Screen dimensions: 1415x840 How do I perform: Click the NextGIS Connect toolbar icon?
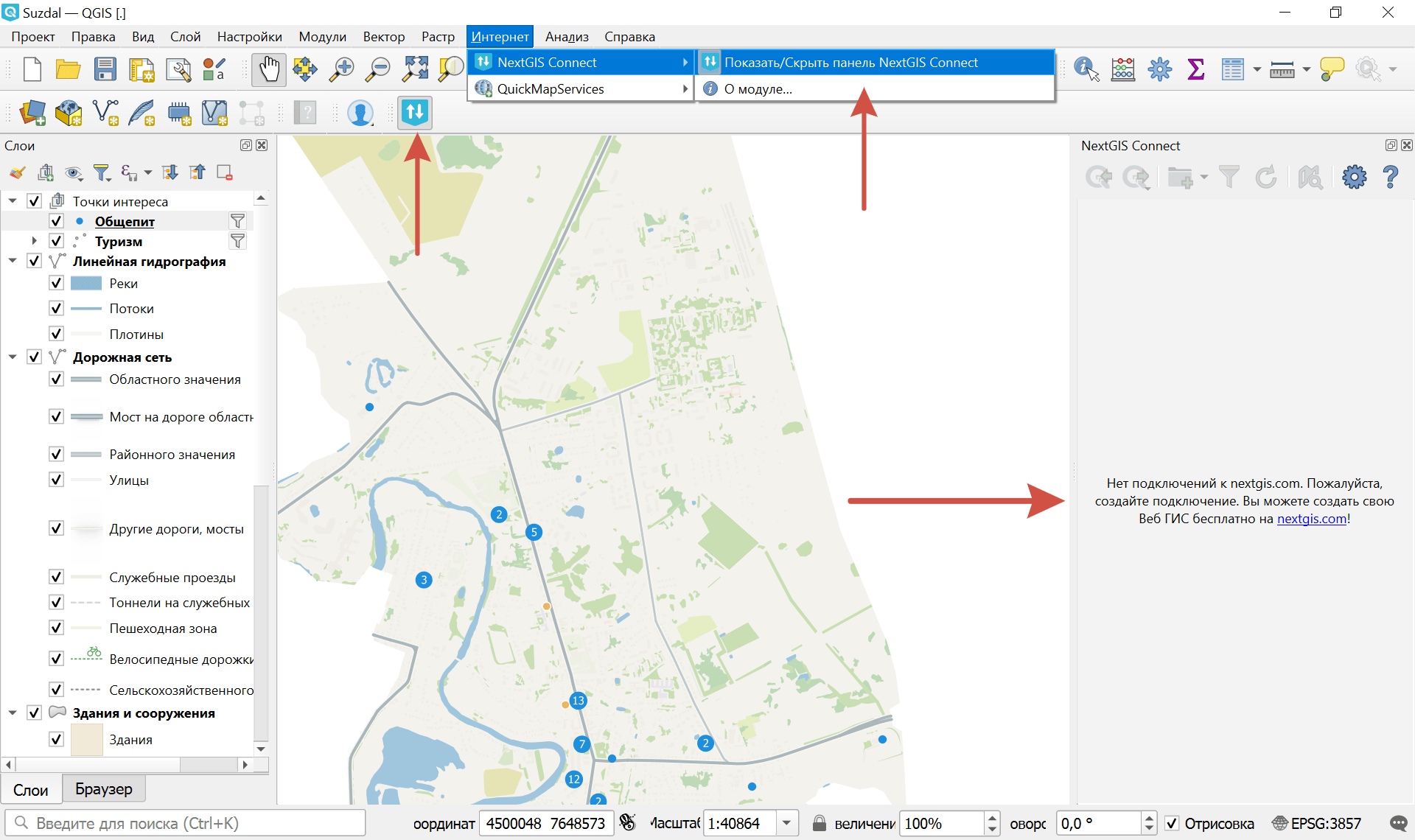(414, 112)
